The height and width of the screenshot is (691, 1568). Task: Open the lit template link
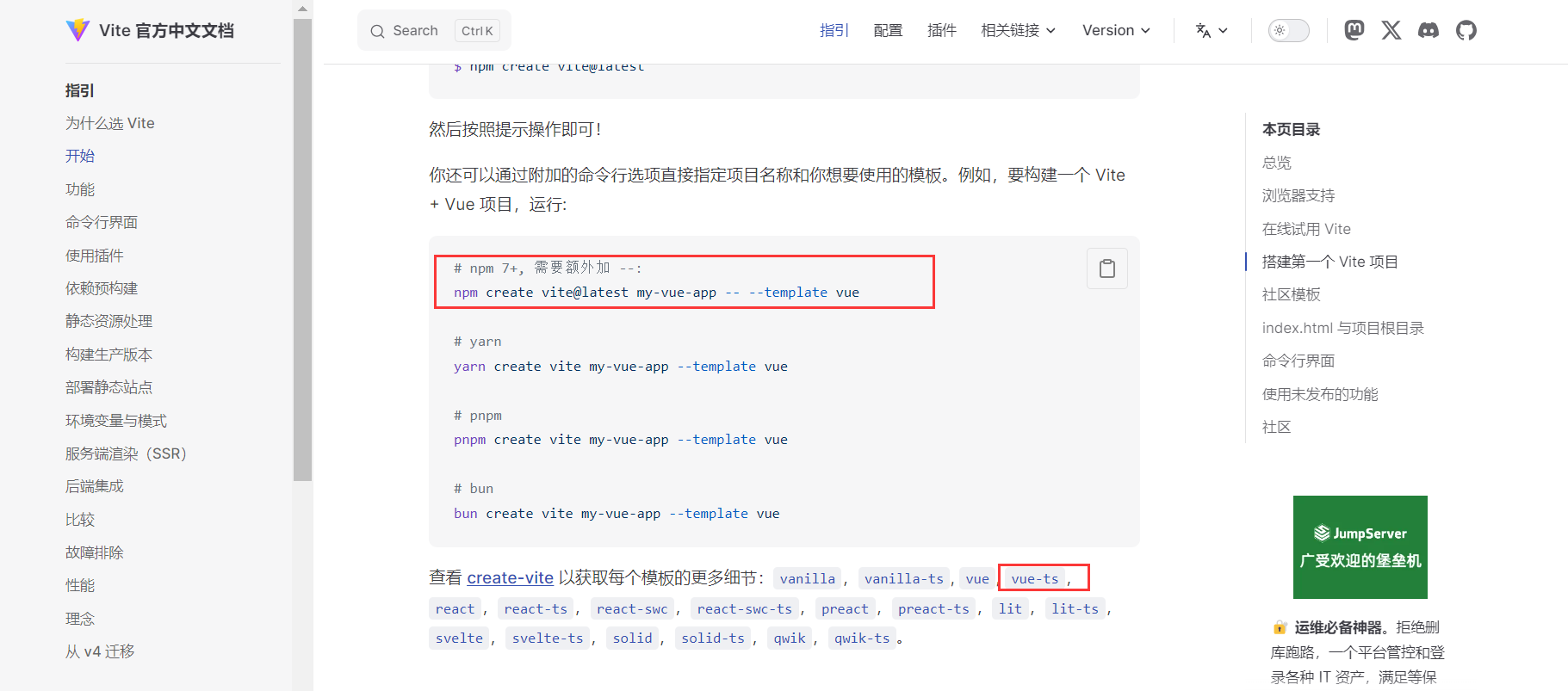(x=1010, y=608)
